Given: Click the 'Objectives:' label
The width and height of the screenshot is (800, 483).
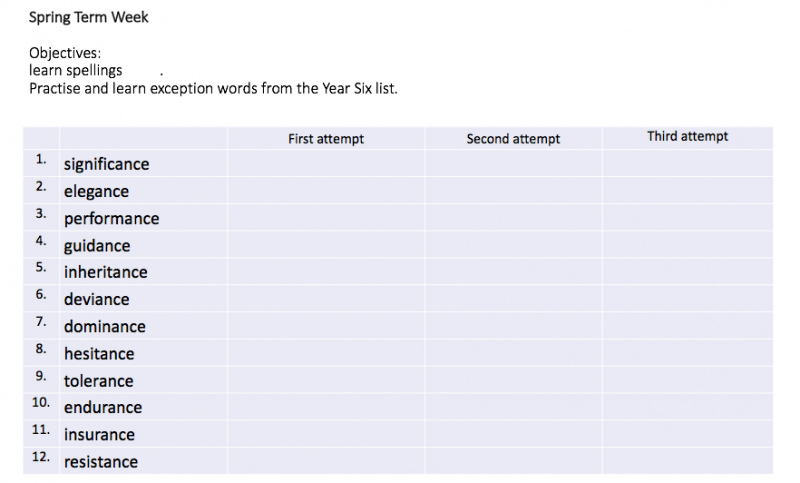Looking at the screenshot, I should click(65, 53).
